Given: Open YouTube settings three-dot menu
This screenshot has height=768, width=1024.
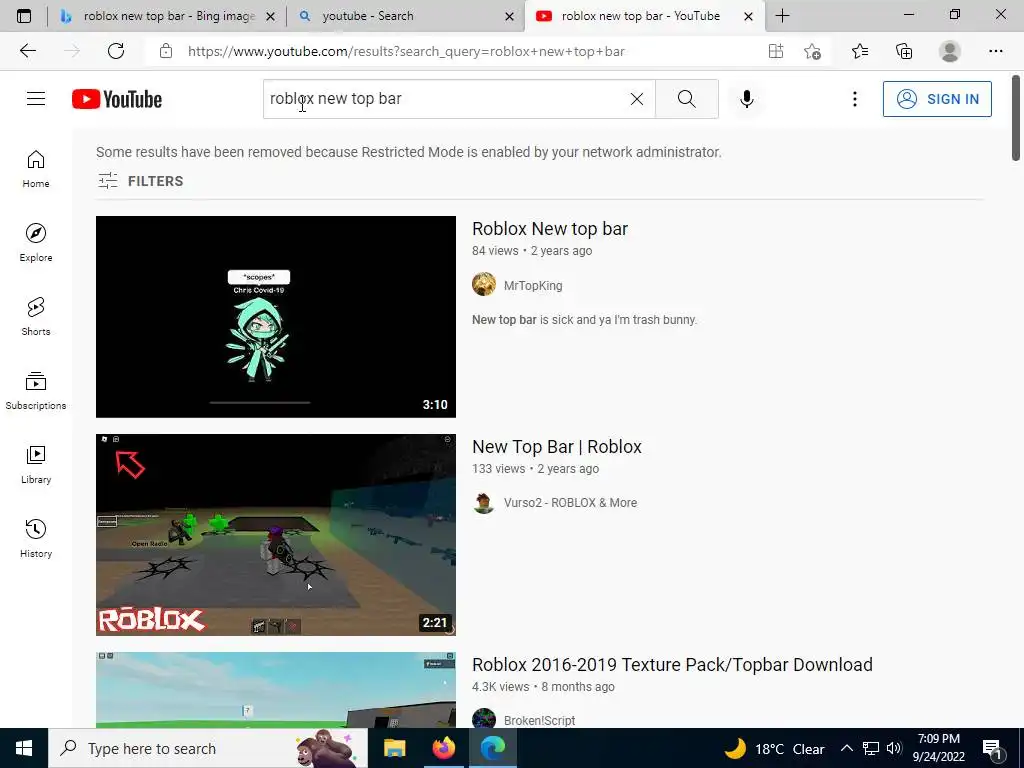Looking at the screenshot, I should (854, 99).
